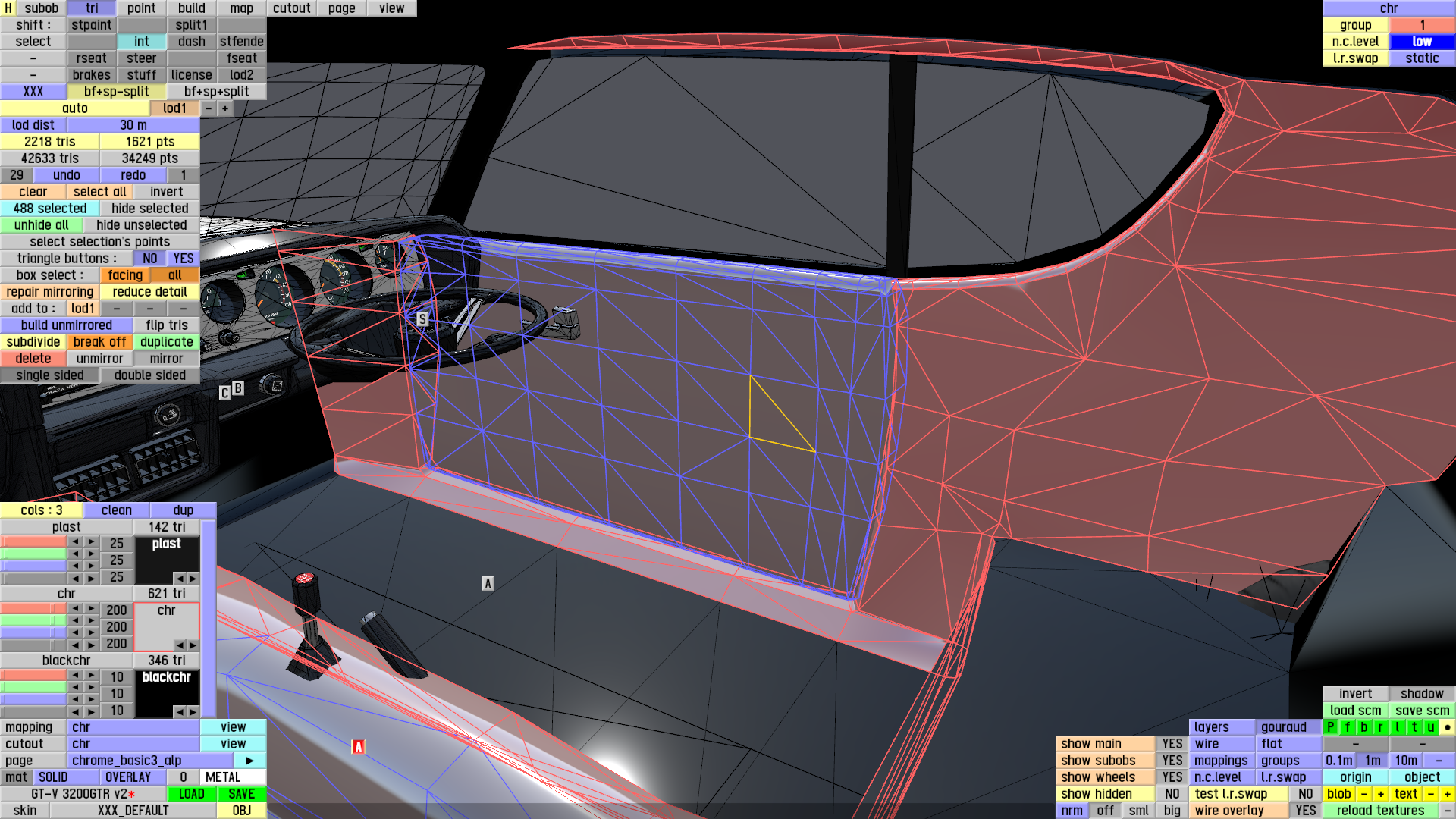The height and width of the screenshot is (819, 1456).
Task: Click the subdivide button
Action: tap(33, 342)
